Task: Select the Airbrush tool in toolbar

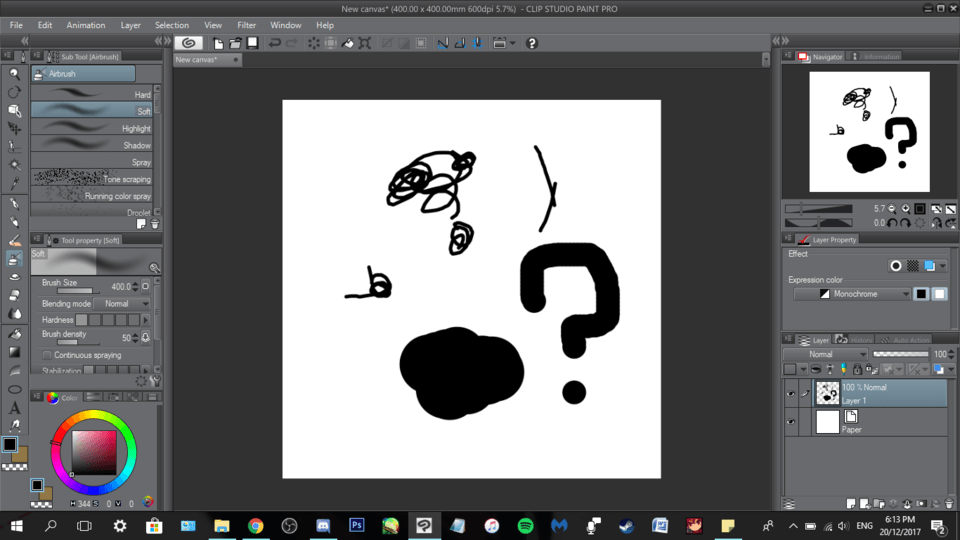Action: (15, 259)
